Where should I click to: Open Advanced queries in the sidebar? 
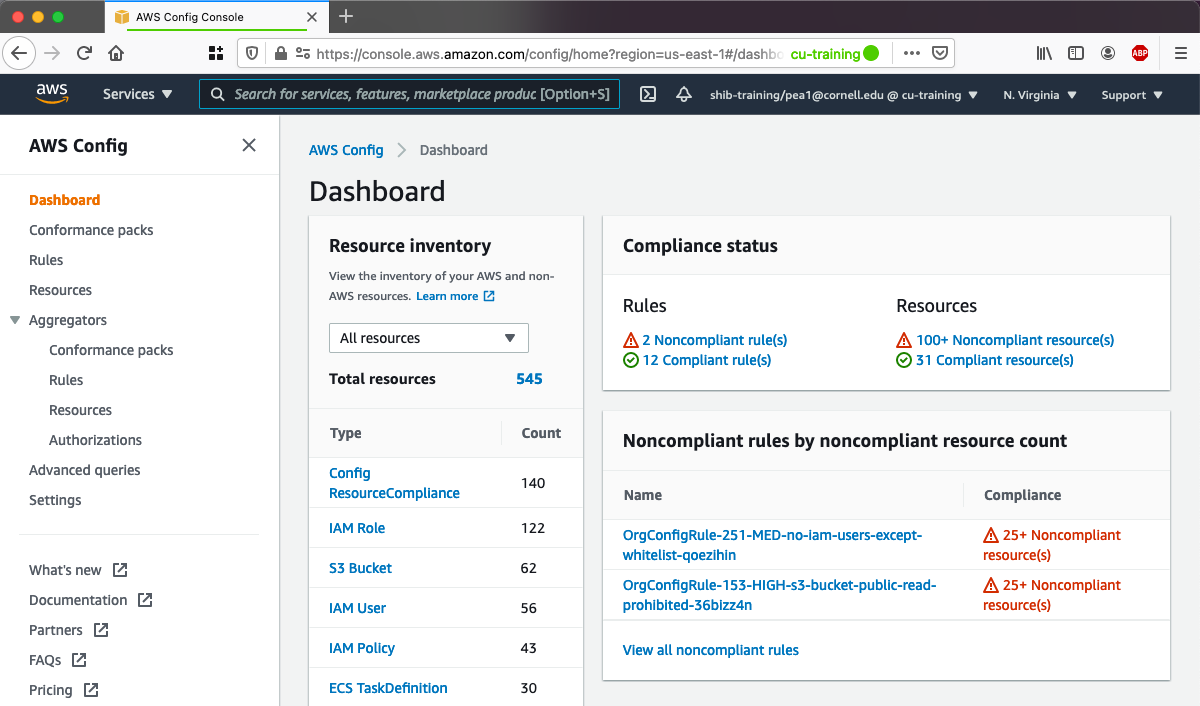pyautogui.click(x=85, y=470)
